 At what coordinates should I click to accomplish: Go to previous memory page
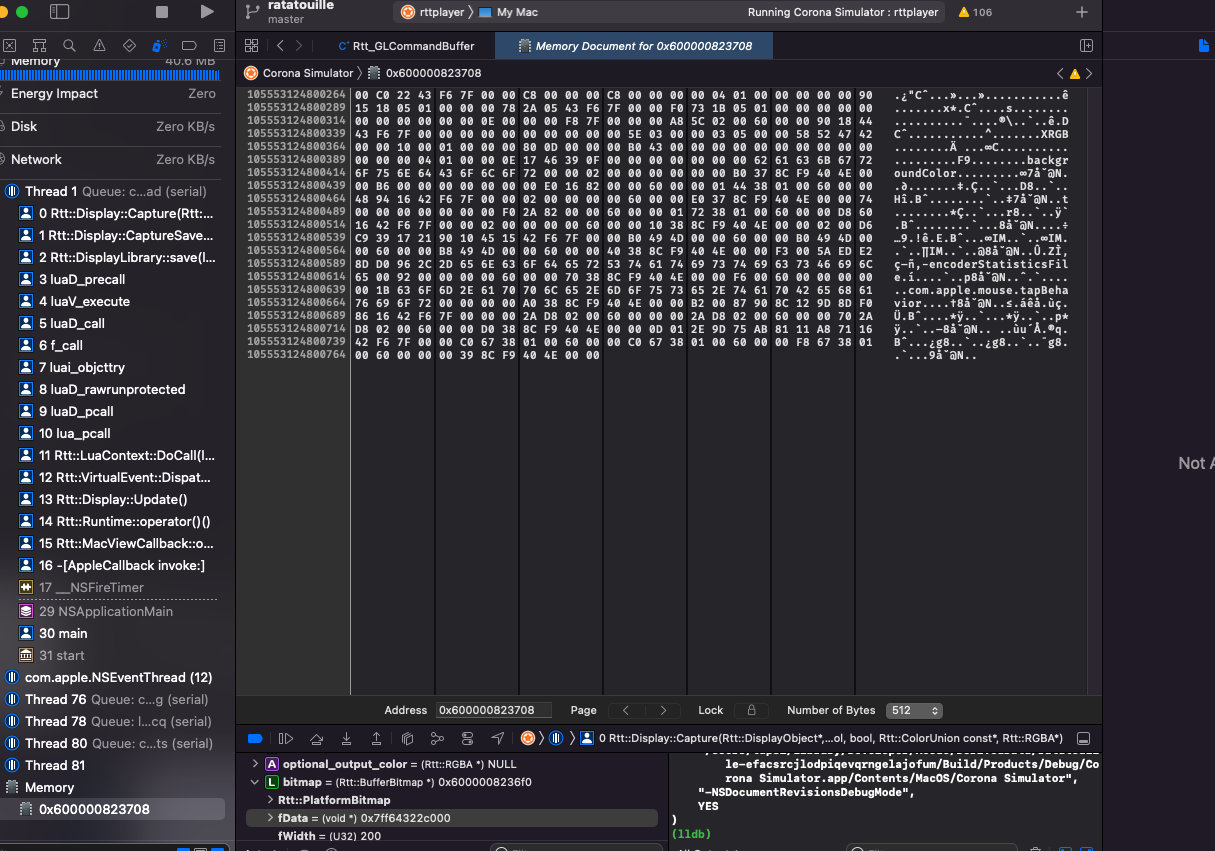(x=626, y=710)
